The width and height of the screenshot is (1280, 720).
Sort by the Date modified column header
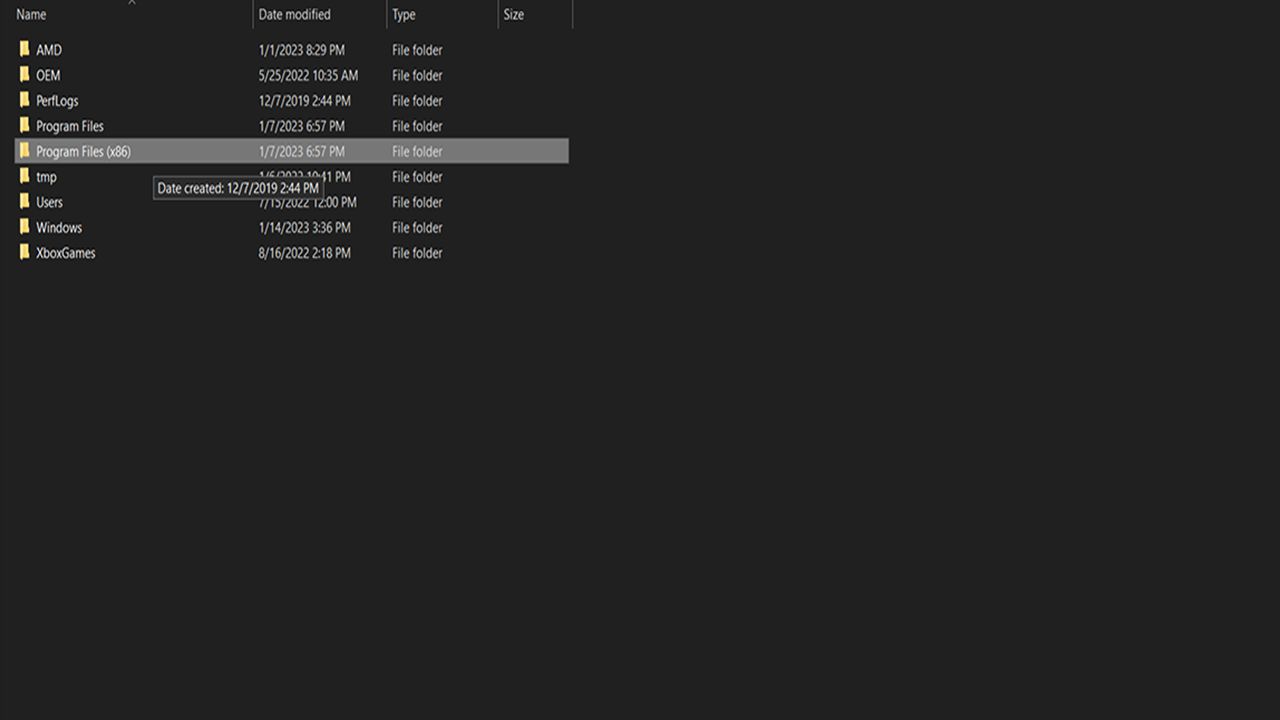tap(294, 15)
